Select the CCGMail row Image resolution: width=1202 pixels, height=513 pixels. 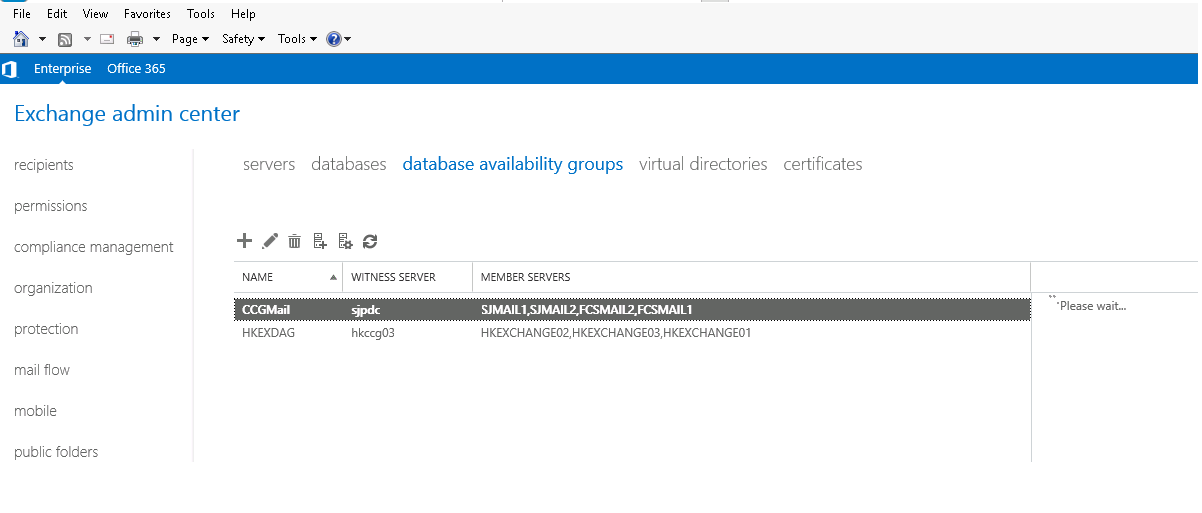click(x=632, y=309)
